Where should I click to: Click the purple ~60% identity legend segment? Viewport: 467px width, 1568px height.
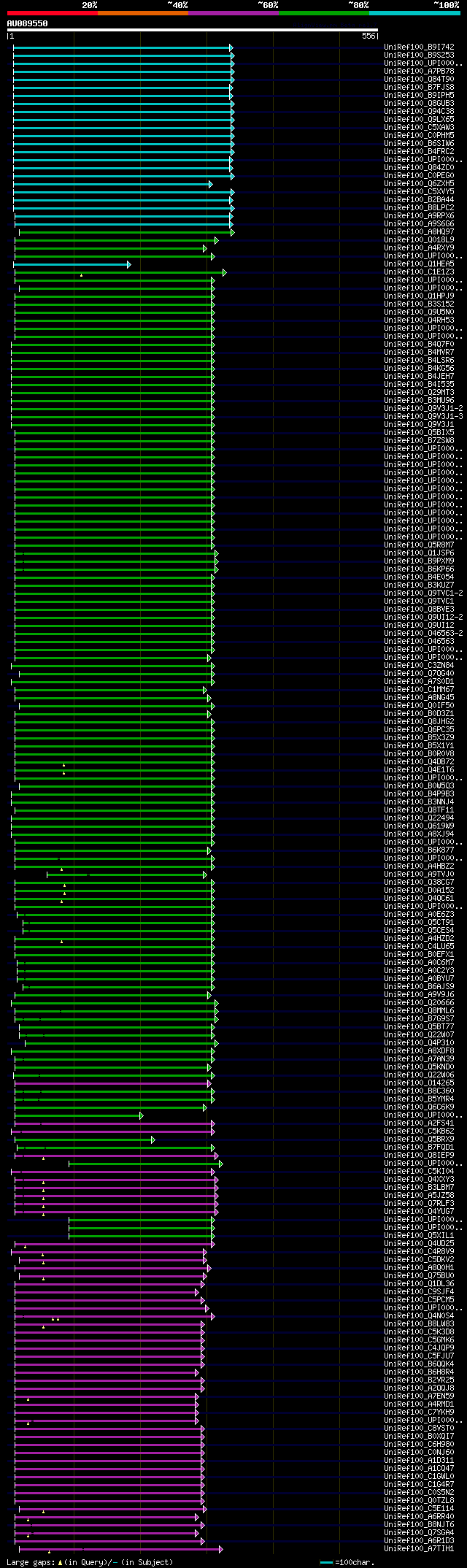[233, 13]
